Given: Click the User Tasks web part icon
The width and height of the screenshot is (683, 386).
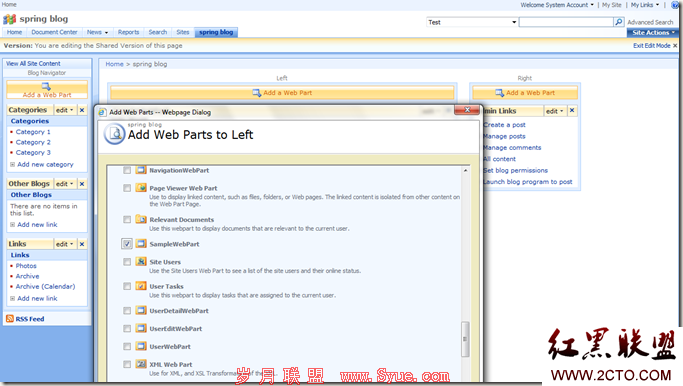Looking at the screenshot, I should 141,286.
